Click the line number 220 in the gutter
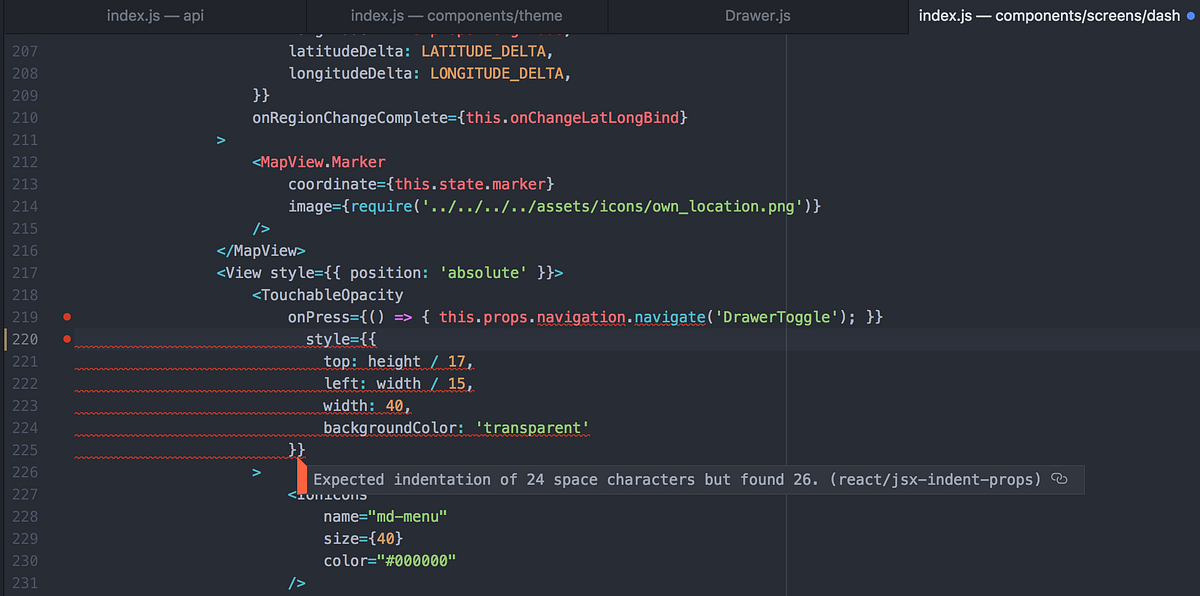1200x596 pixels. point(25,339)
